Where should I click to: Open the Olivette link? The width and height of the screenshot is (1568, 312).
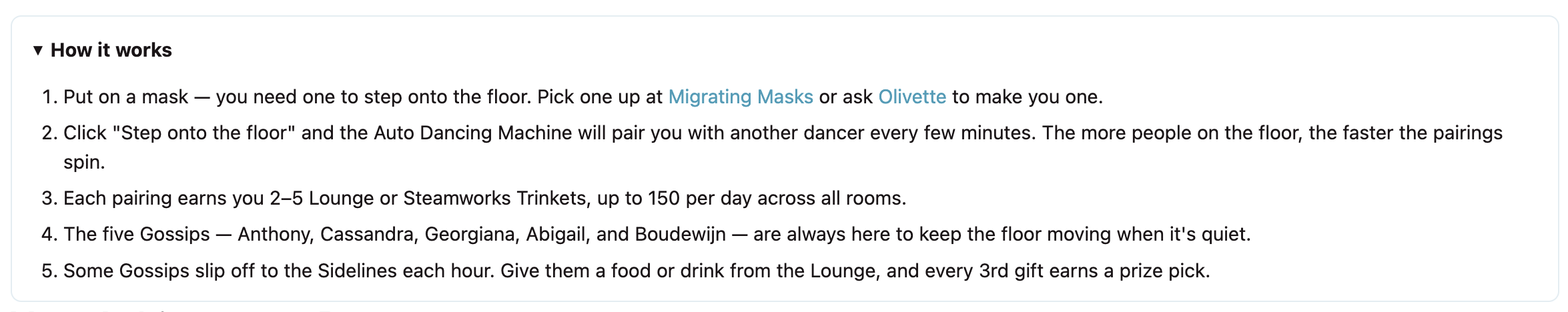[912, 97]
